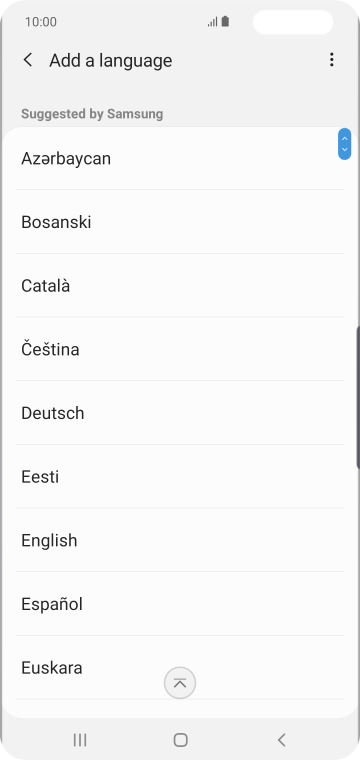Select Deutsch language option

click(x=180, y=413)
